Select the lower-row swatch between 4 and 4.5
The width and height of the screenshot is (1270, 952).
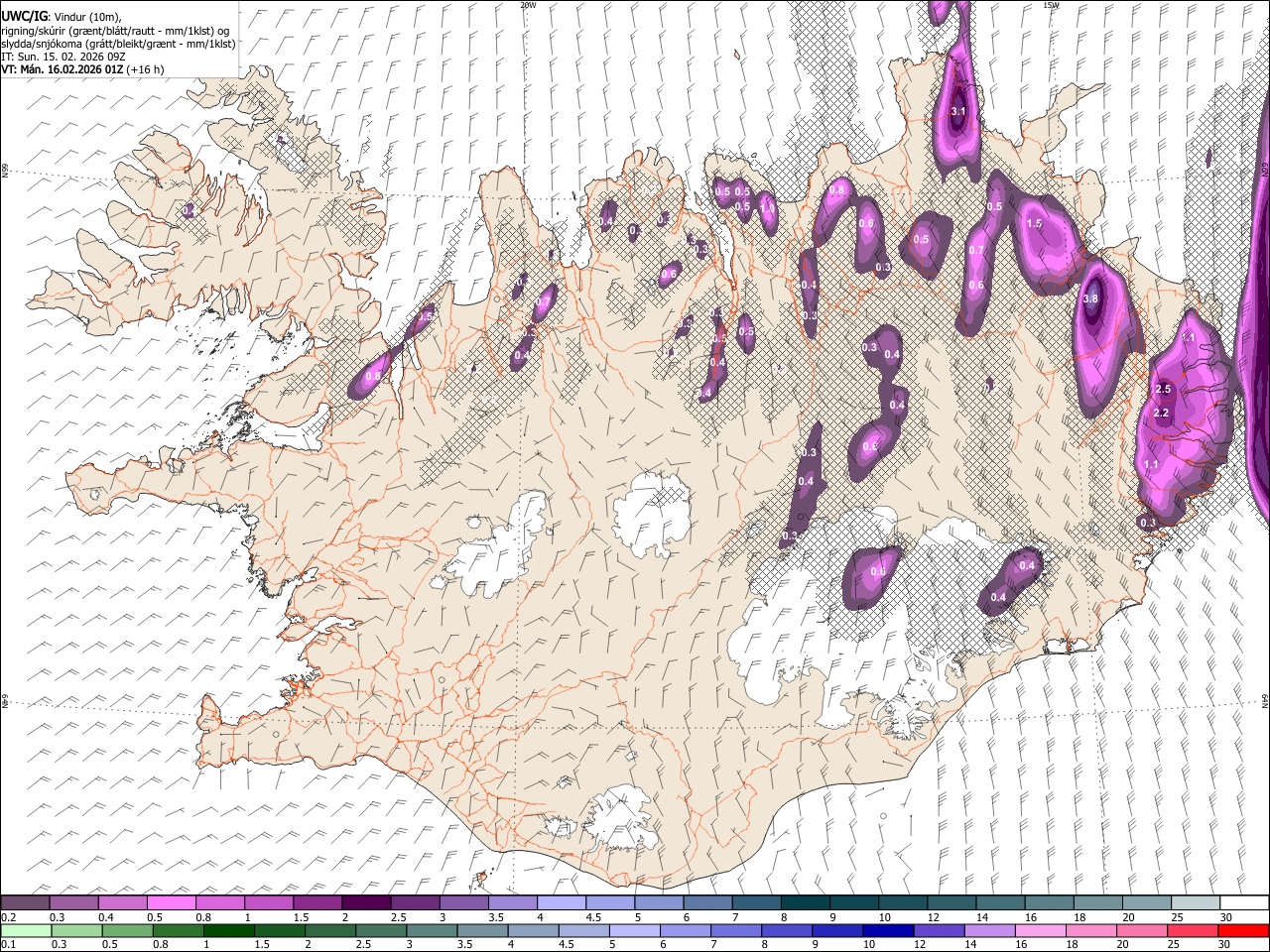(535, 930)
